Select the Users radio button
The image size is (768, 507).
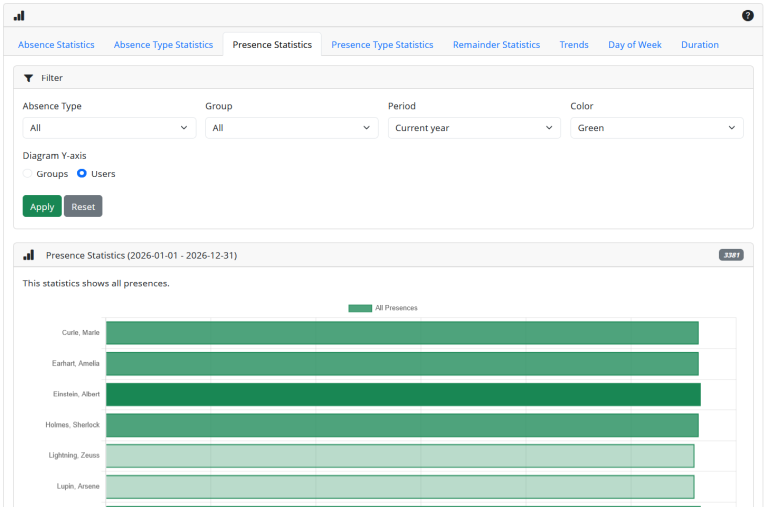coord(82,174)
